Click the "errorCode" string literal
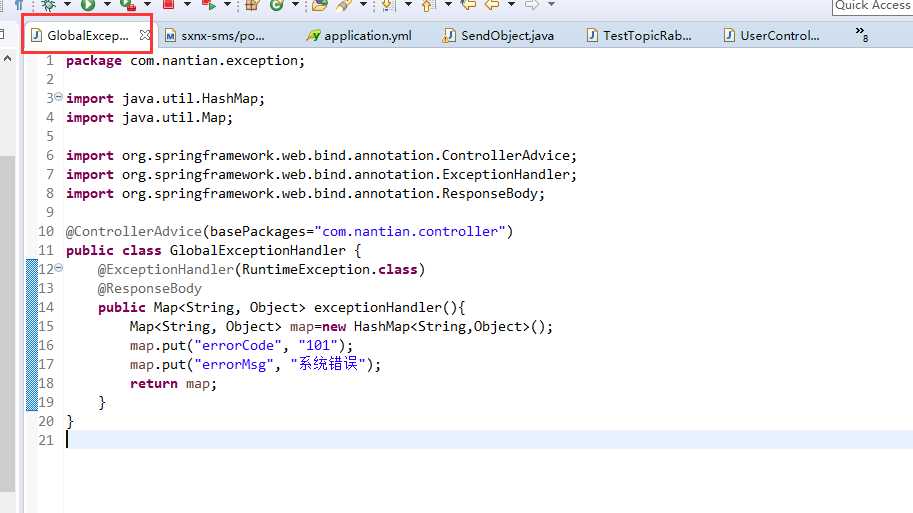 click(x=238, y=346)
